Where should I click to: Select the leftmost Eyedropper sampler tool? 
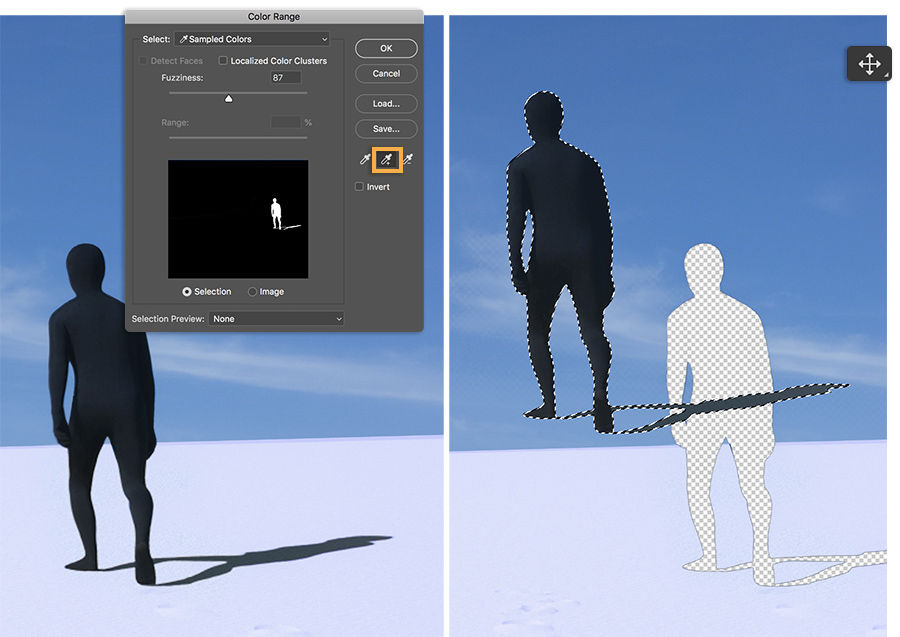(363, 159)
